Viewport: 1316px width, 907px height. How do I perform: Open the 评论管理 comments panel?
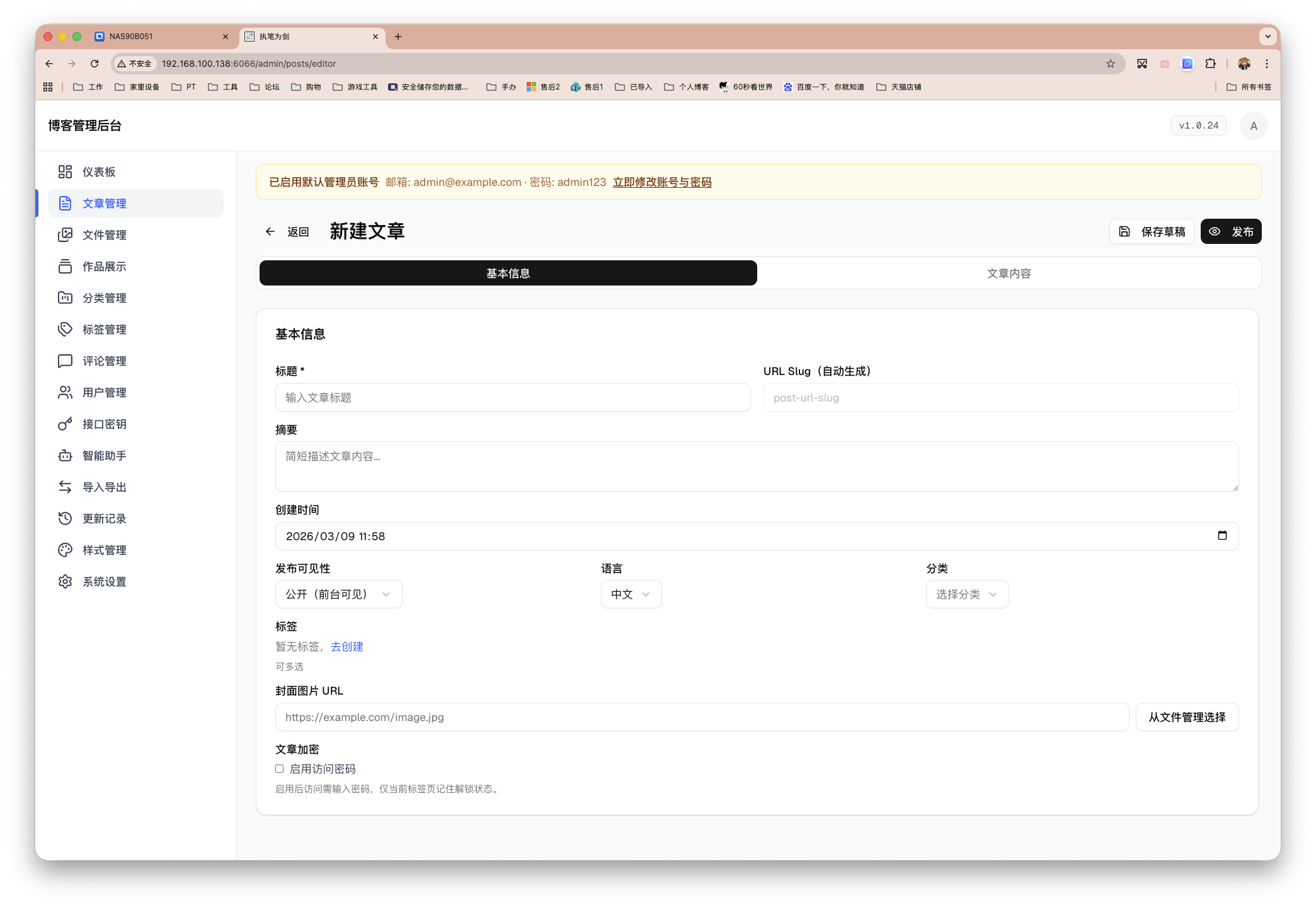tap(104, 361)
